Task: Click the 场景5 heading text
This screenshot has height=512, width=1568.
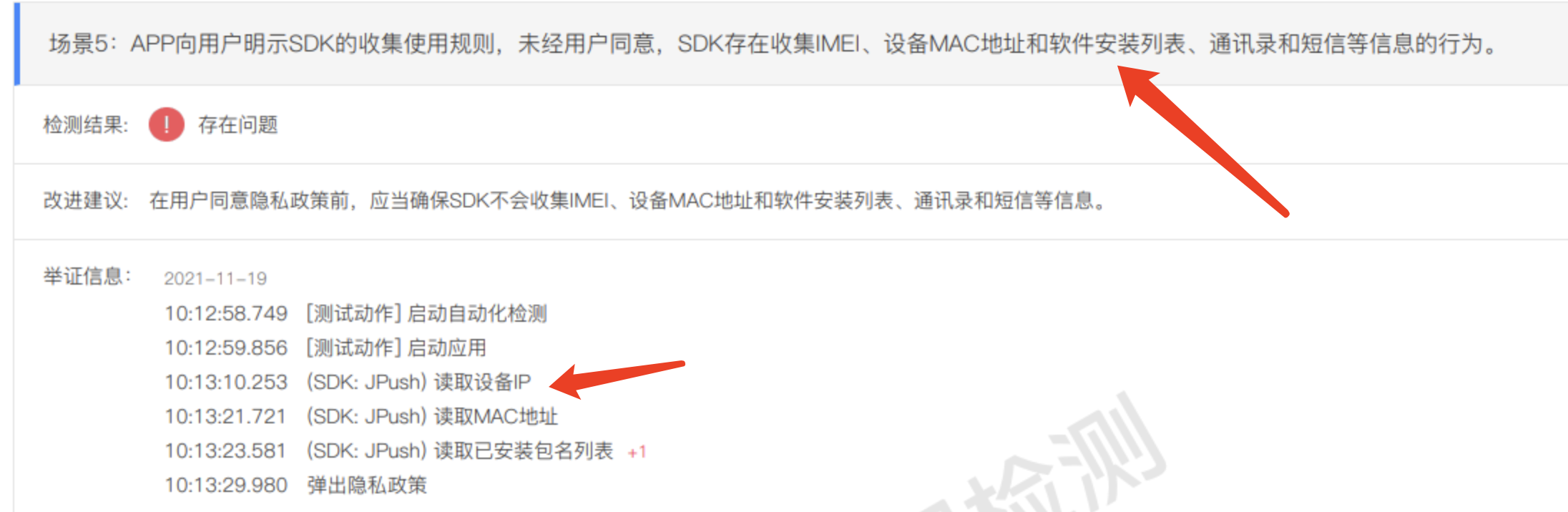Action: [773, 44]
